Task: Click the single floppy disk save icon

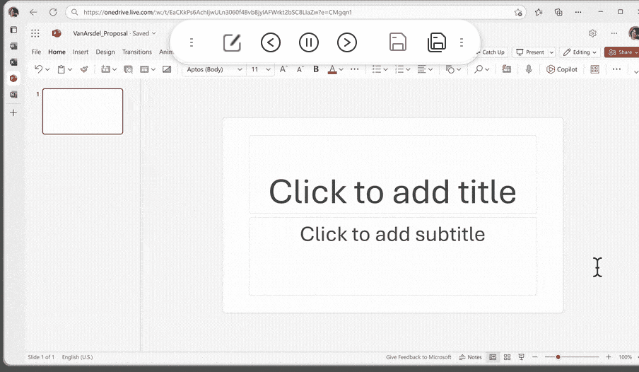Action: click(398, 42)
